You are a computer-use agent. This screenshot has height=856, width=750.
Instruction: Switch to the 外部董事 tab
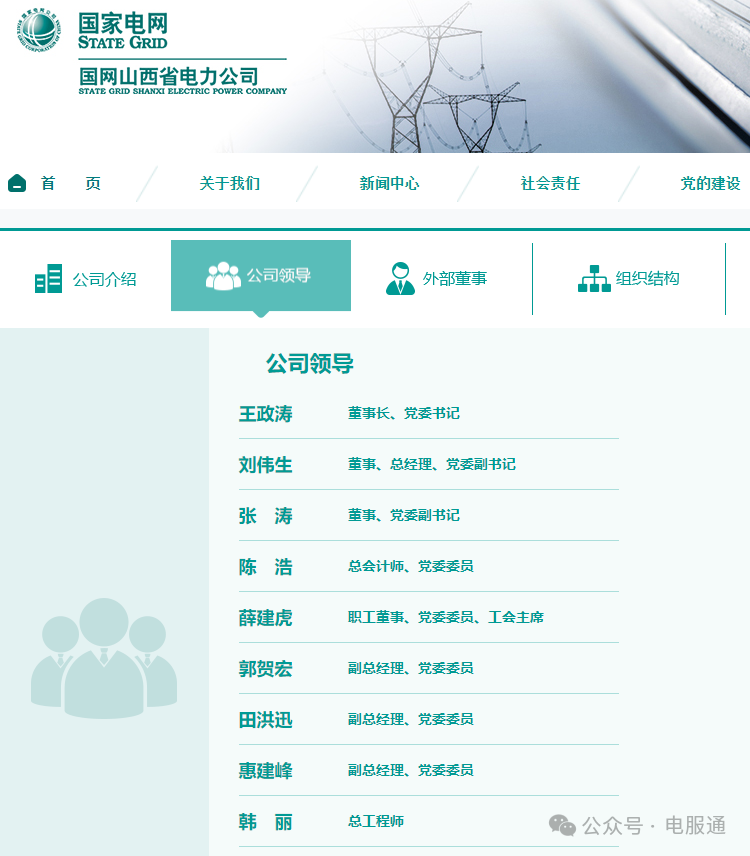(x=437, y=279)
